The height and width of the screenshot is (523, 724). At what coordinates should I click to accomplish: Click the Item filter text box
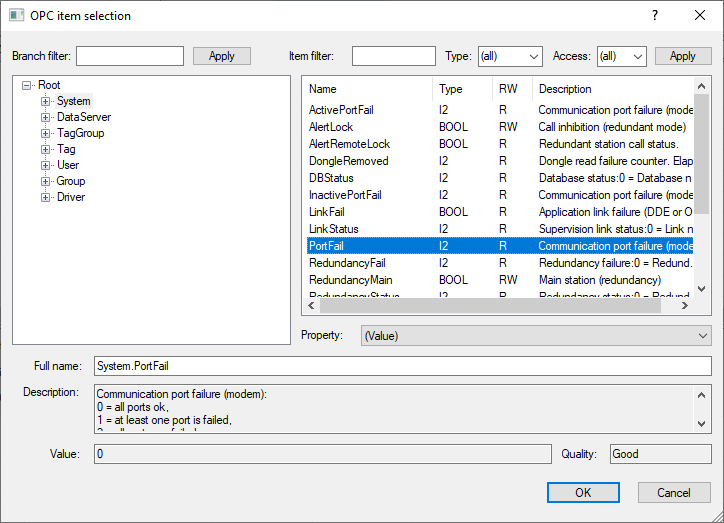(x=393, y=56)
